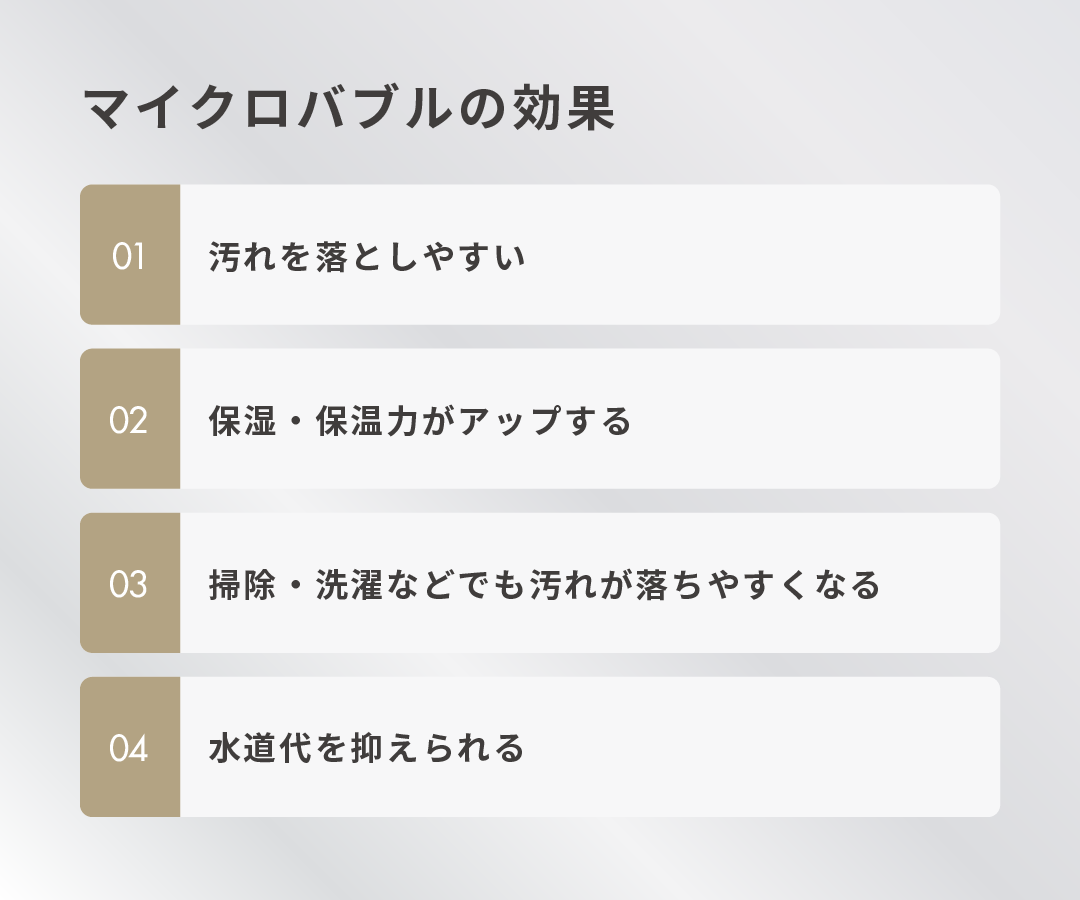Select the word 保温力 in item 02
1080x900 pixels.
(x=365, y=421)
